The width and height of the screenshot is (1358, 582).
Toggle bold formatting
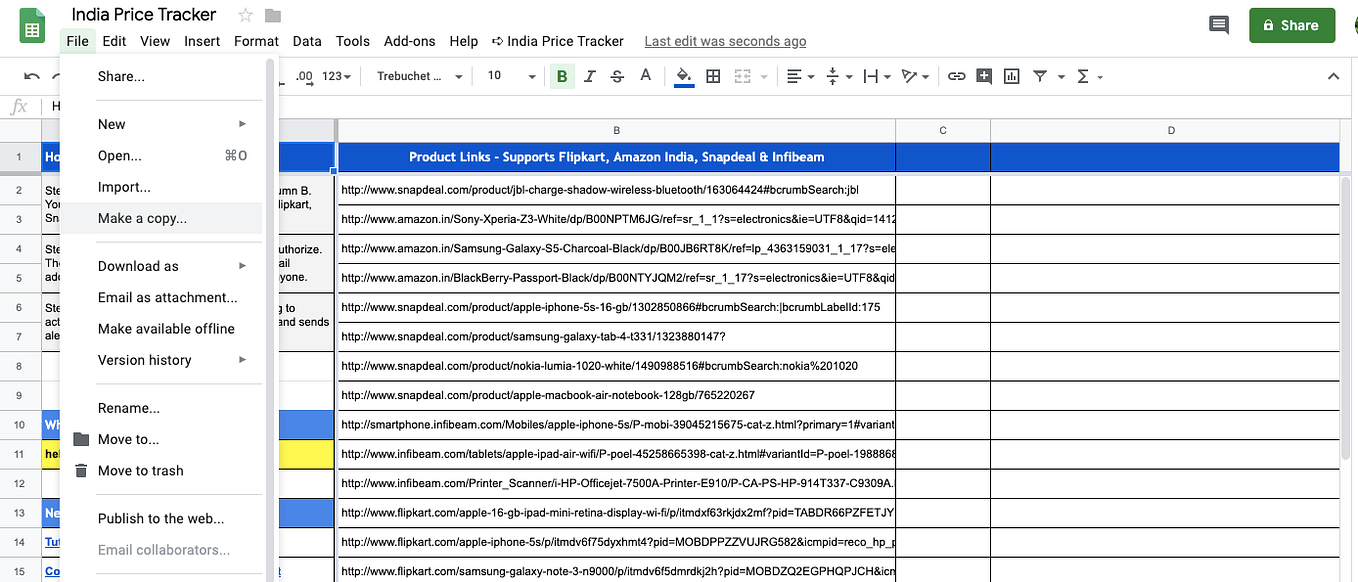coord(561,75)
